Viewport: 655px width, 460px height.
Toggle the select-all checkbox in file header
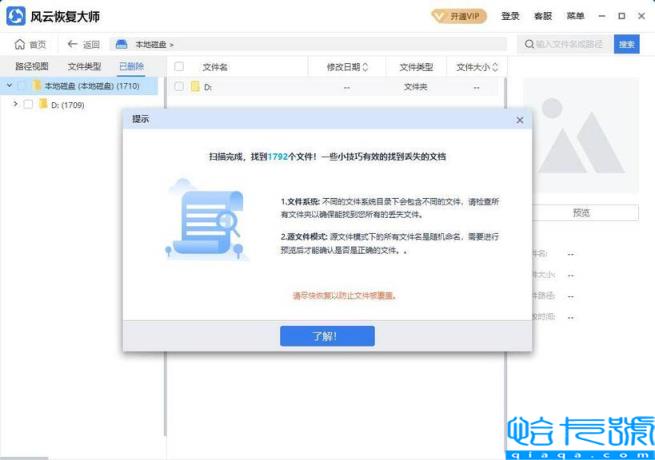coord(179,66)
